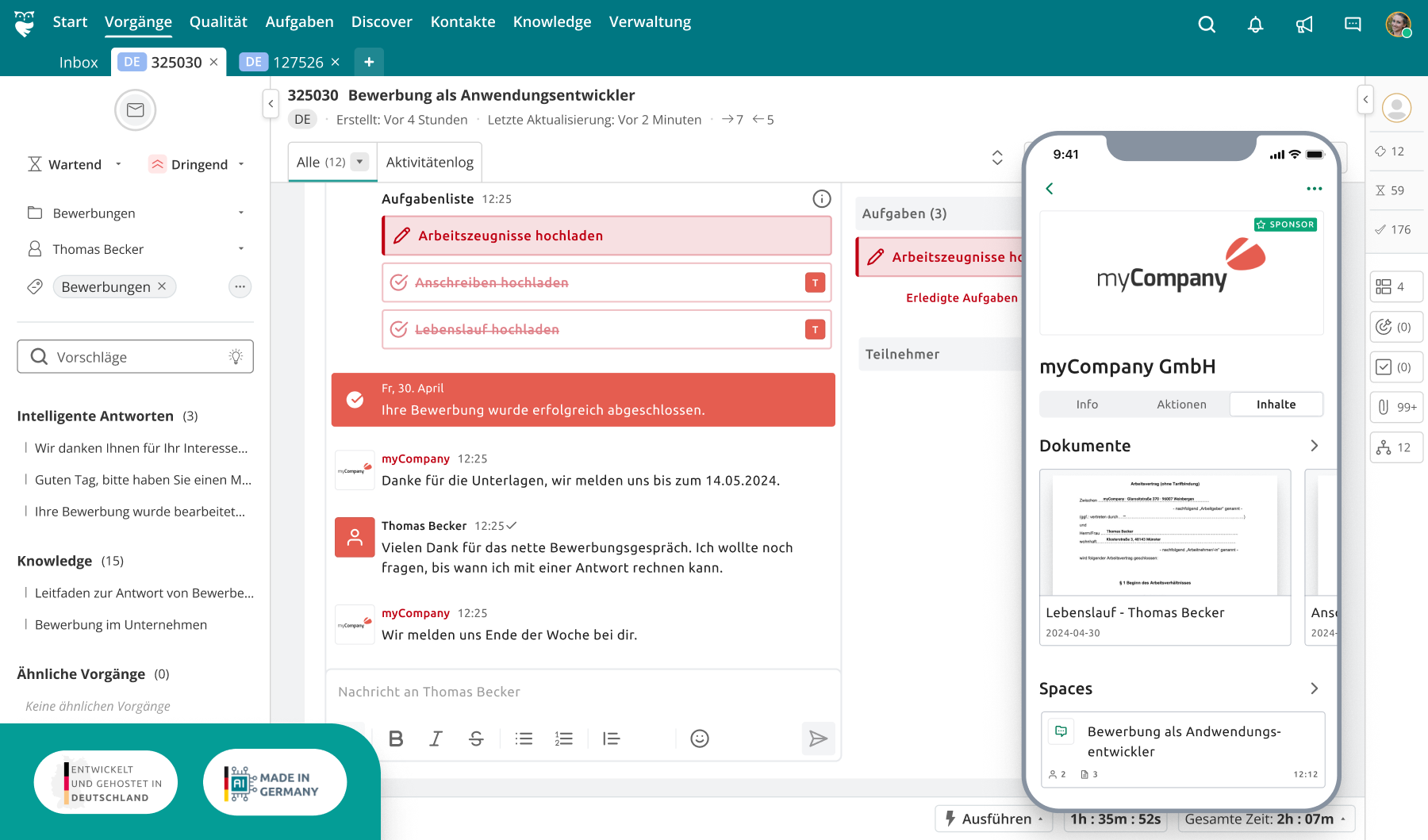This screenshot has height=840, width=1428.
Task: Apply bold formatting in message editor
Action: (396, 738)
